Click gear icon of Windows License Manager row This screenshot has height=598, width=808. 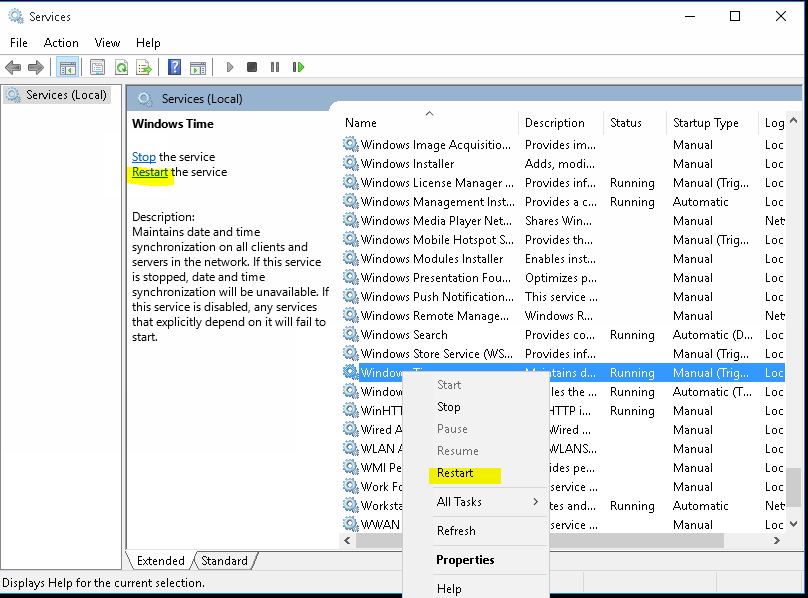350,182
